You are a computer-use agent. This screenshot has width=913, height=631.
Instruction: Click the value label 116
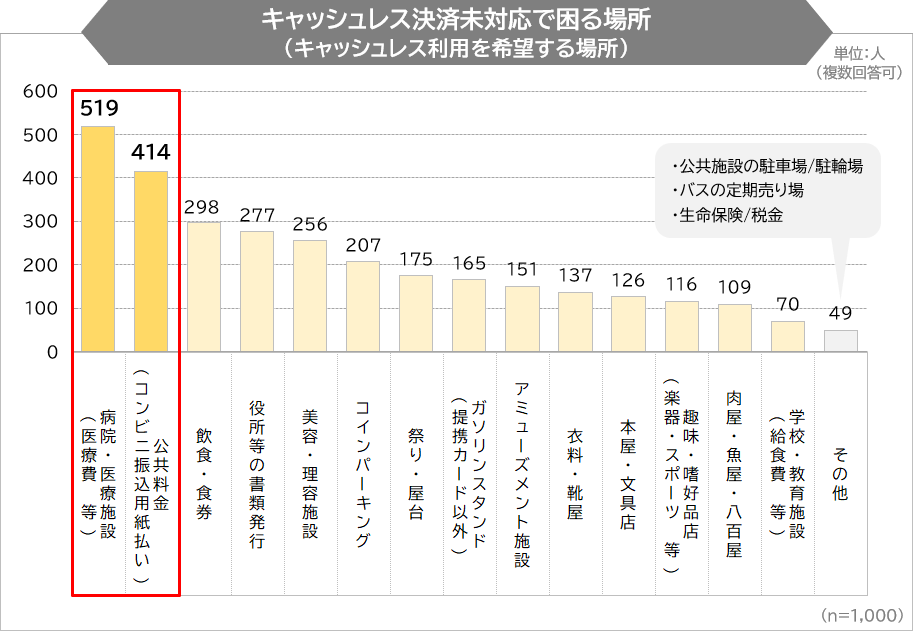click(682, 285)
